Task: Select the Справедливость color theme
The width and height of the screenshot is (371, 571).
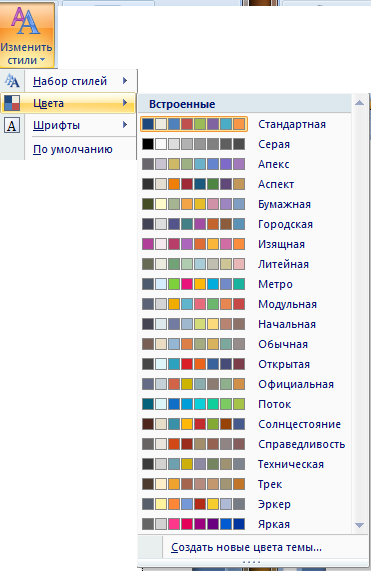Action: [245, 445]
